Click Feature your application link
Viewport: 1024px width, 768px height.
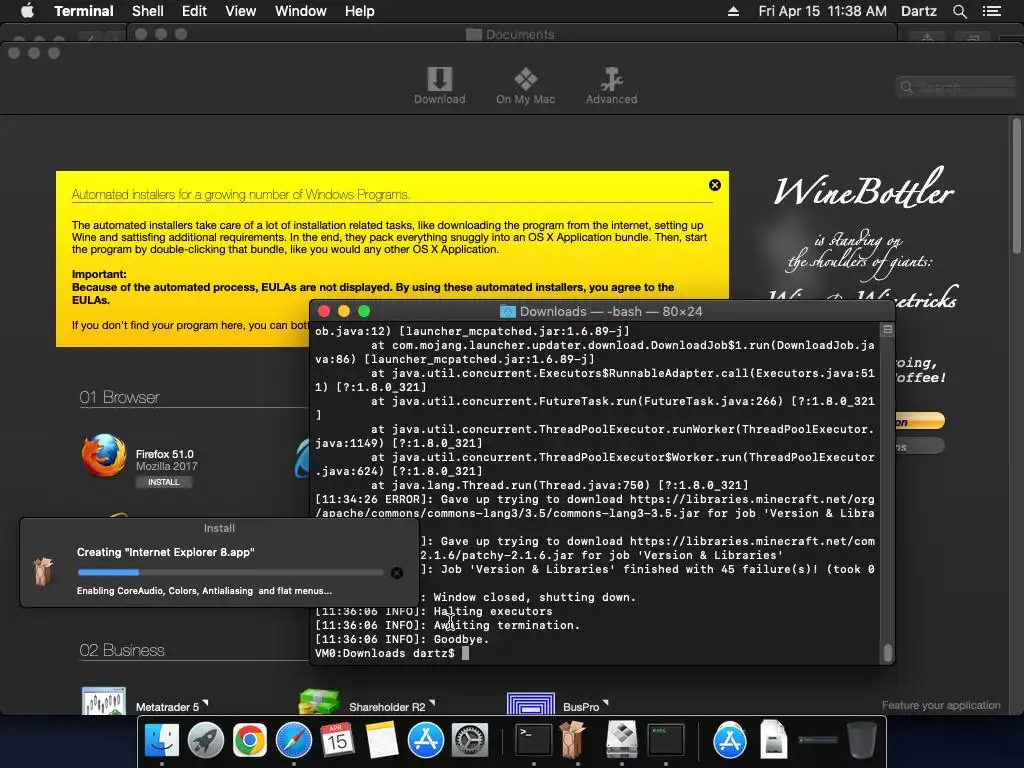pos(941,705)
